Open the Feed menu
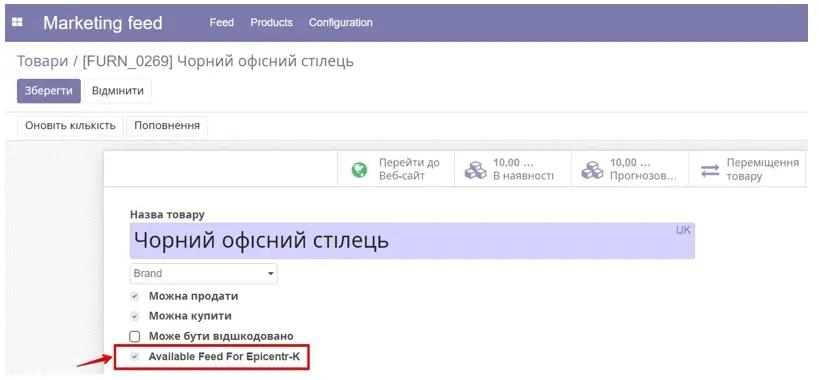This screenshot has width=819, height=380. point(221,22)
